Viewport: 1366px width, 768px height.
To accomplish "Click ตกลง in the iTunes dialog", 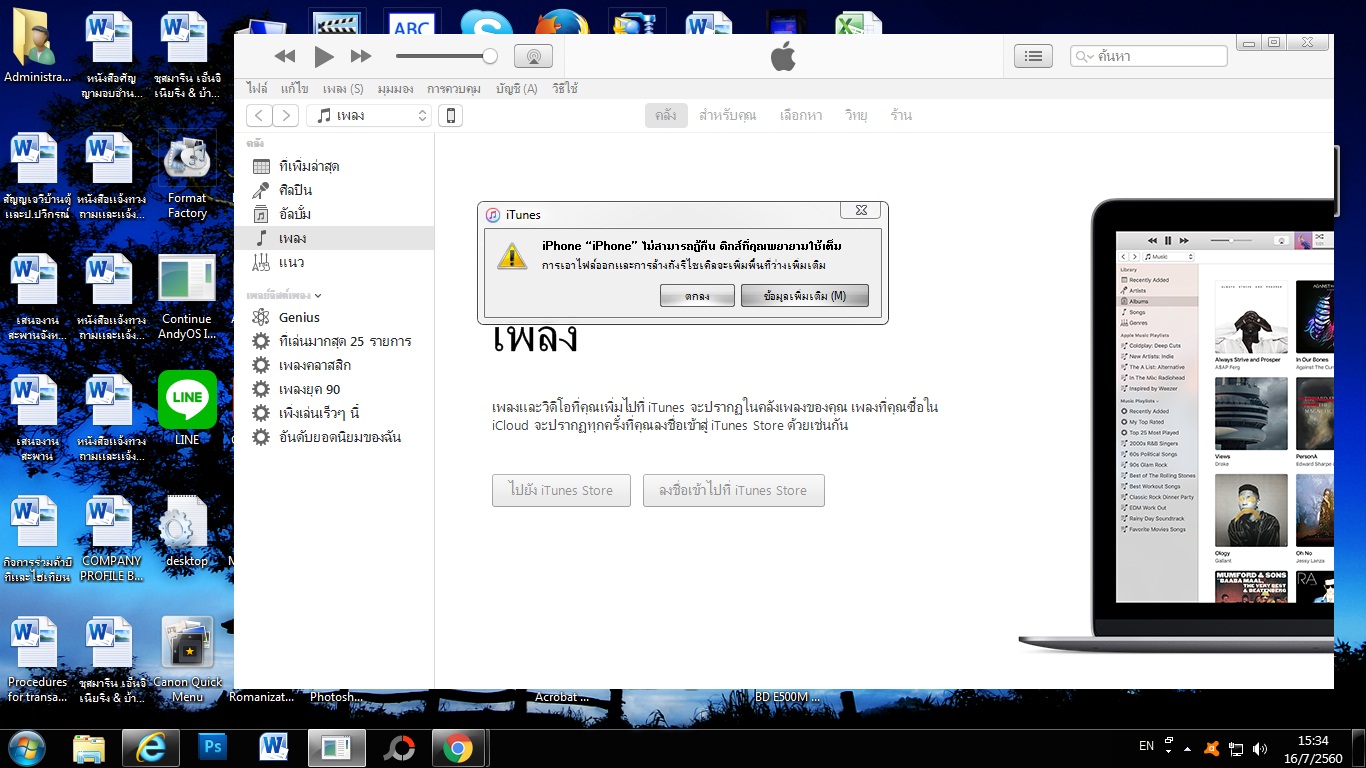I will [x=697, y=296].
